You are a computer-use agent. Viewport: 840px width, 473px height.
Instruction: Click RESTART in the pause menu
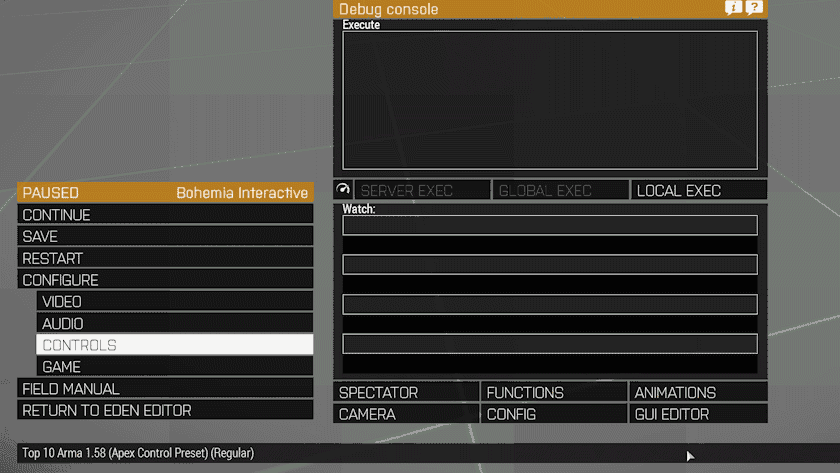165,258
